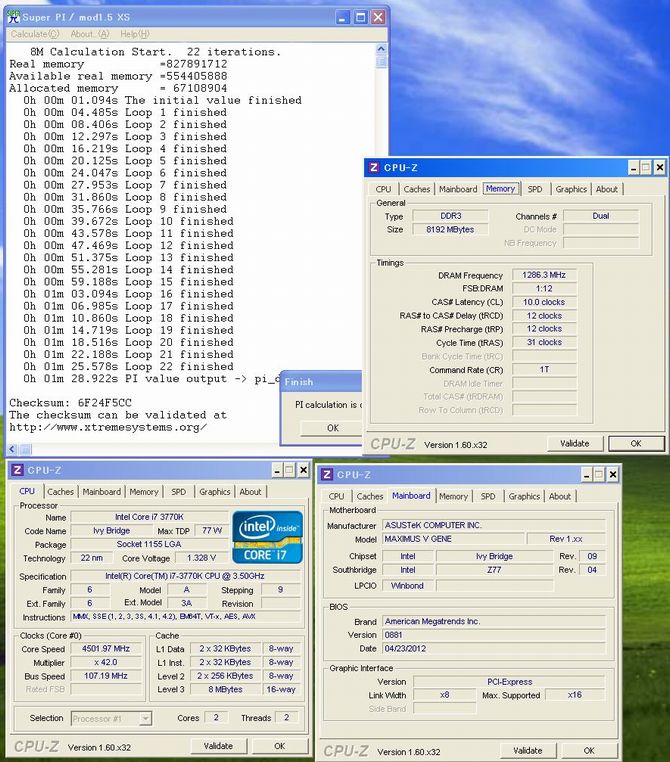Image resolution: width=670 pixels, height=762 pixels.
Task: Click OK in the Finish dialog
Action: point(331,428)
